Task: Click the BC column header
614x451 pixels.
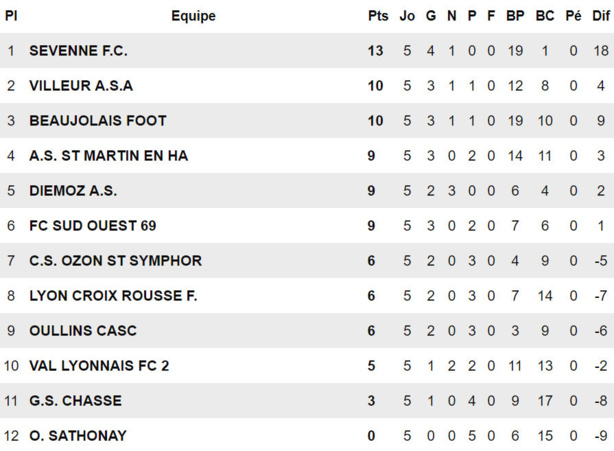Action: tap(545, 16)
